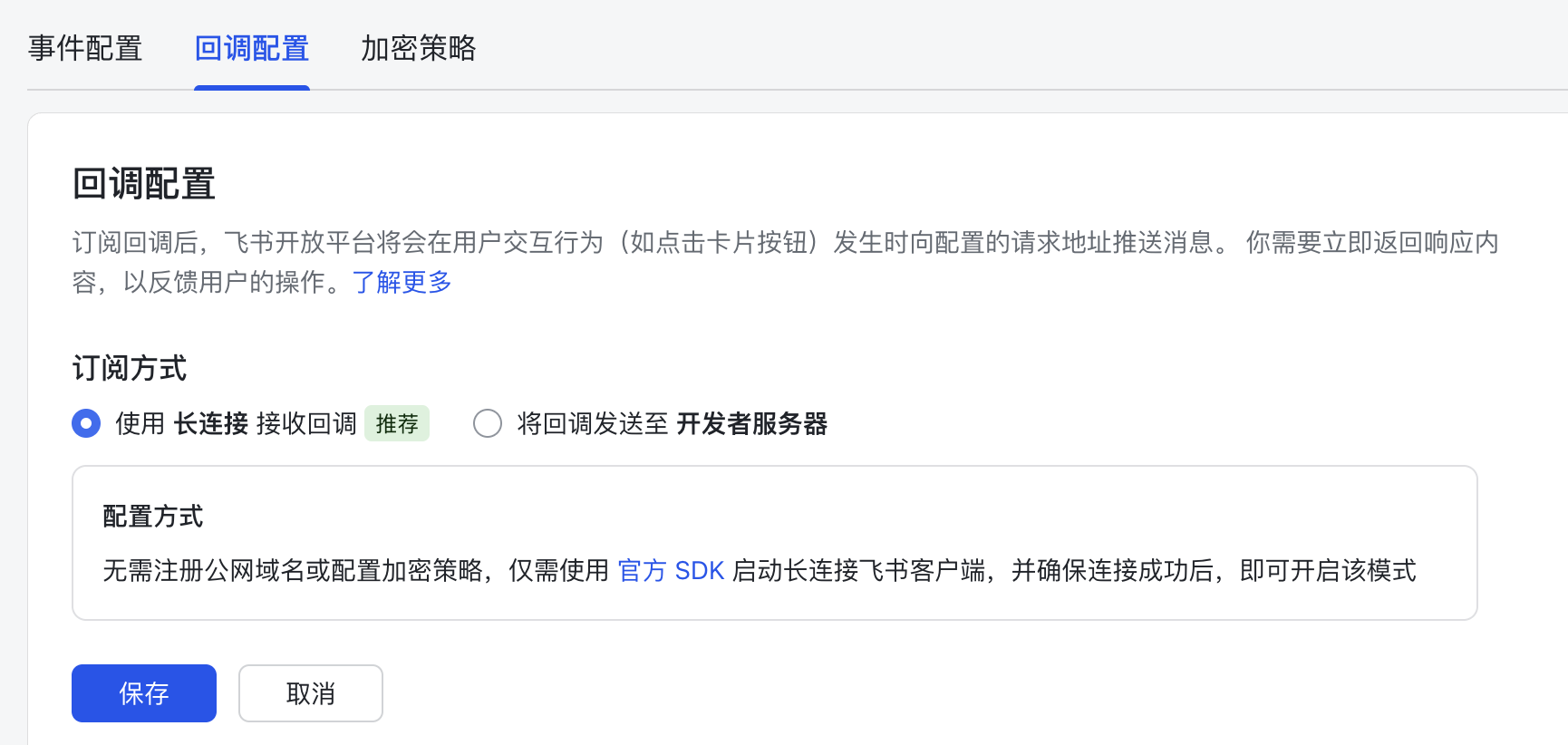Open the official SDK documentation link
Image resolution: width=1568 pixels, height=745 pixels.
pos(671,571)
